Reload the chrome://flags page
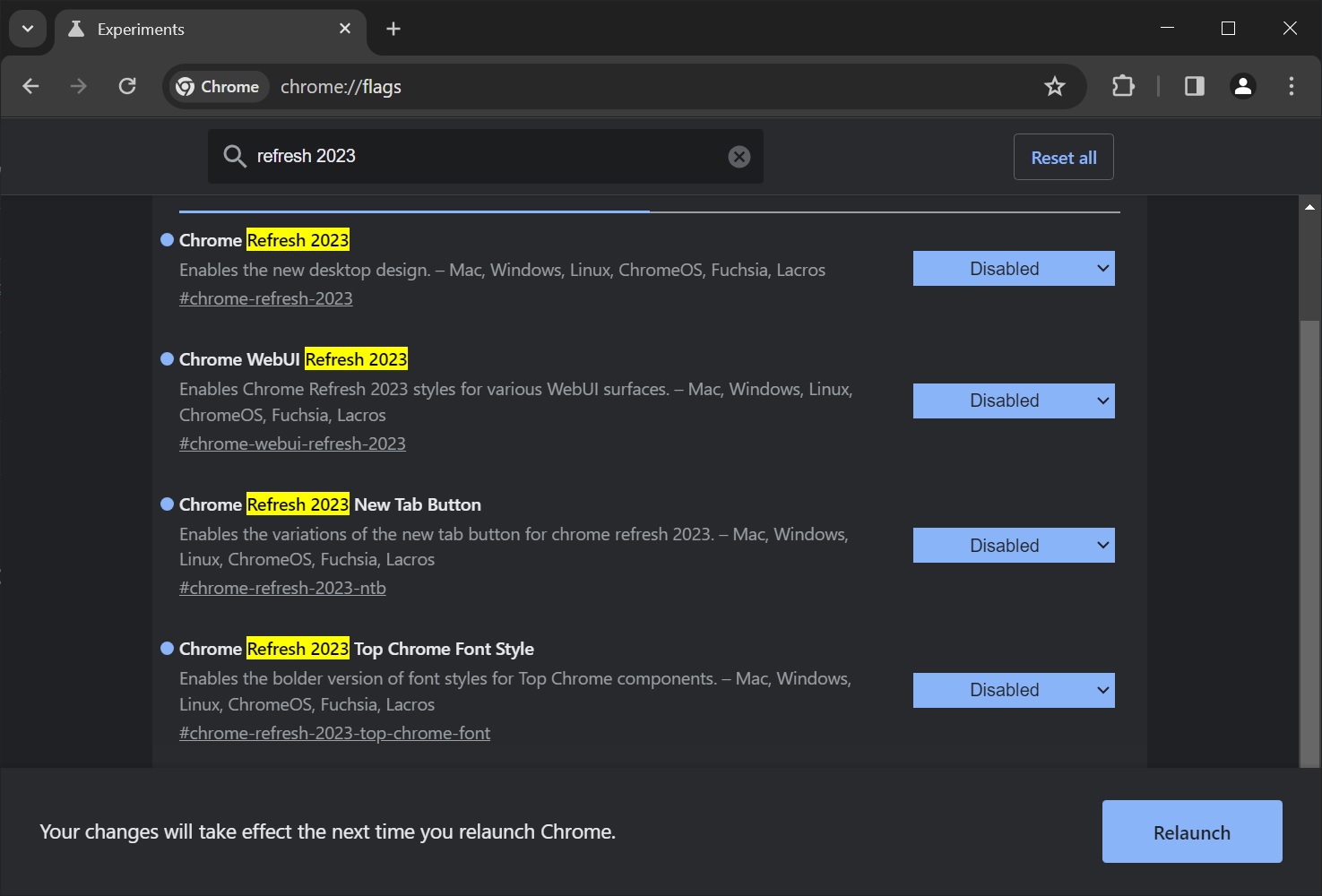 click(x=127, y=86)
